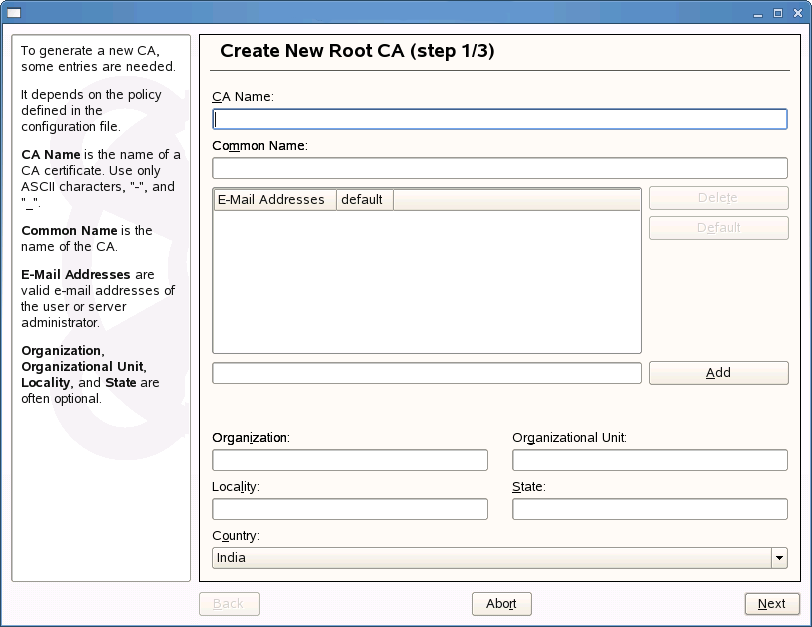
Task: Click the CA Name input field
Action: pos(500,119)
